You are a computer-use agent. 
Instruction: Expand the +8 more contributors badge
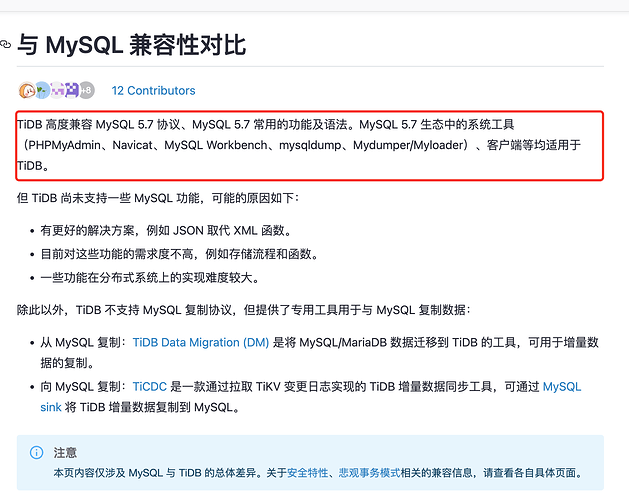87,90
